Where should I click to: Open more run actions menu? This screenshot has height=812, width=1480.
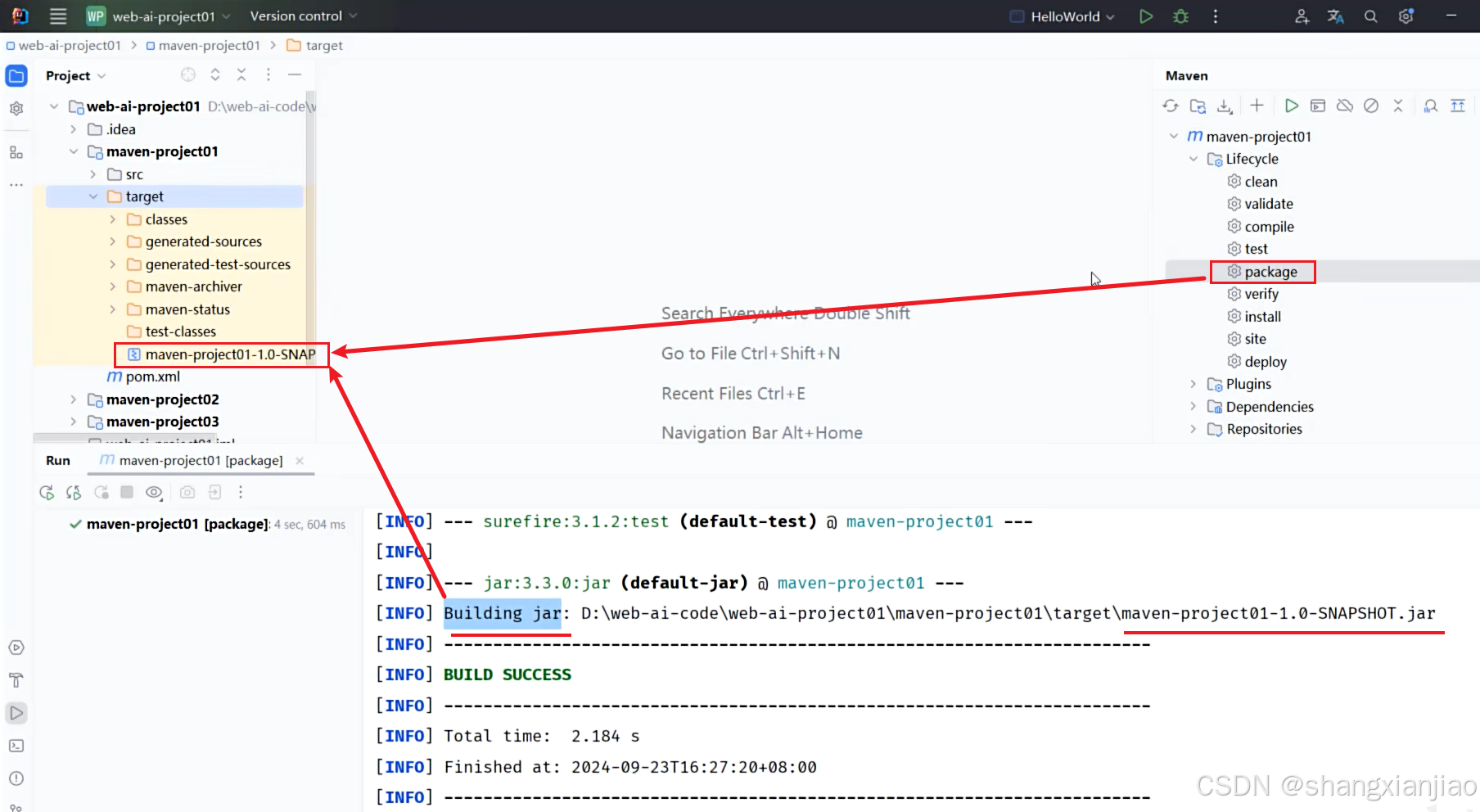click(x=1215, y=16)
